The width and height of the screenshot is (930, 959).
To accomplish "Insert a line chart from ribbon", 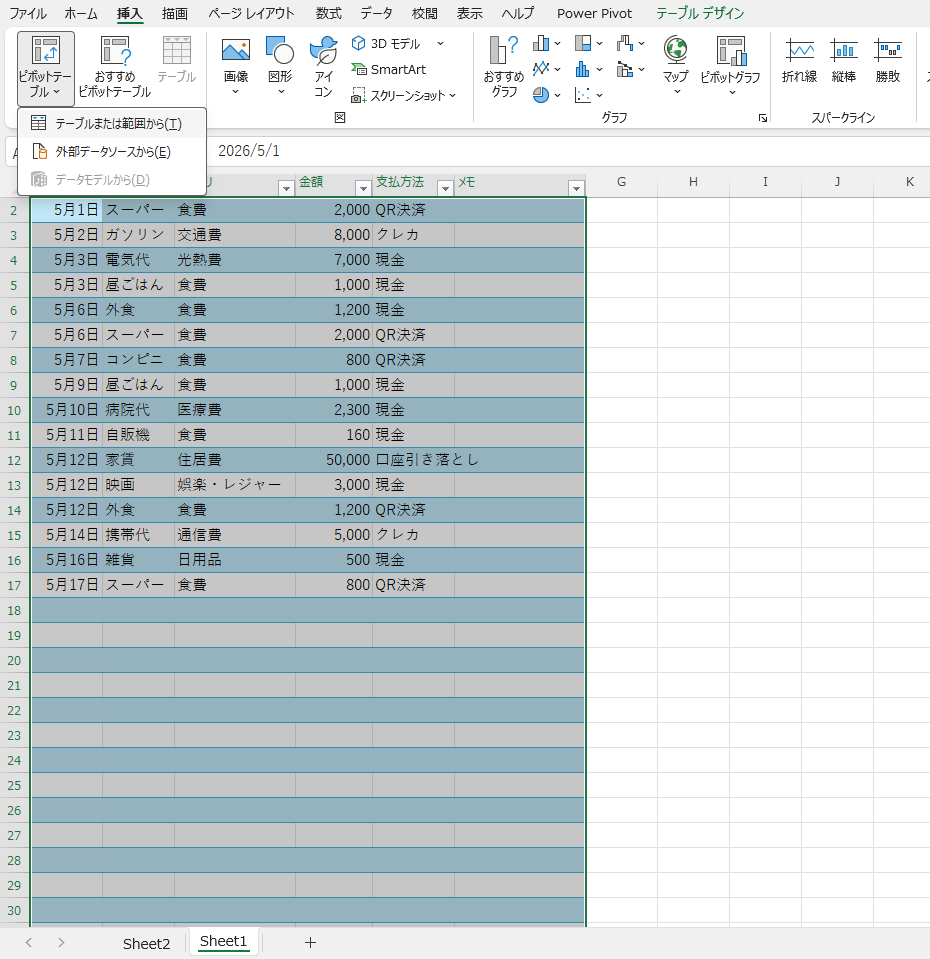I will [x=541, y=69].
